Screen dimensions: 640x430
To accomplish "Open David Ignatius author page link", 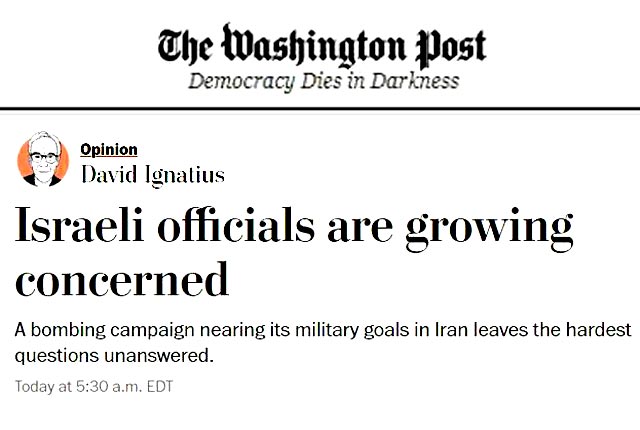I will [x=152, y=176].
